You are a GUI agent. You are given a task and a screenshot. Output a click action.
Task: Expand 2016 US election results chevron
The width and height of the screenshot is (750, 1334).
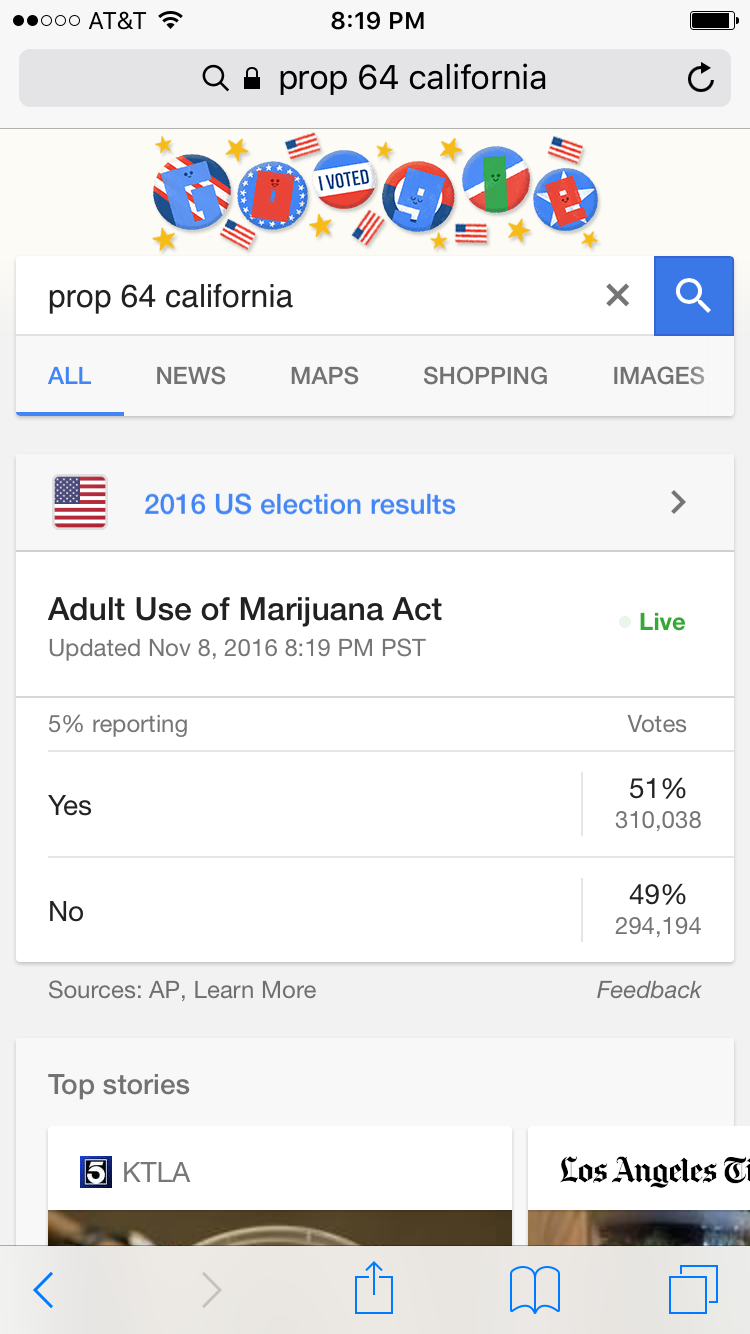click(678, 502)
